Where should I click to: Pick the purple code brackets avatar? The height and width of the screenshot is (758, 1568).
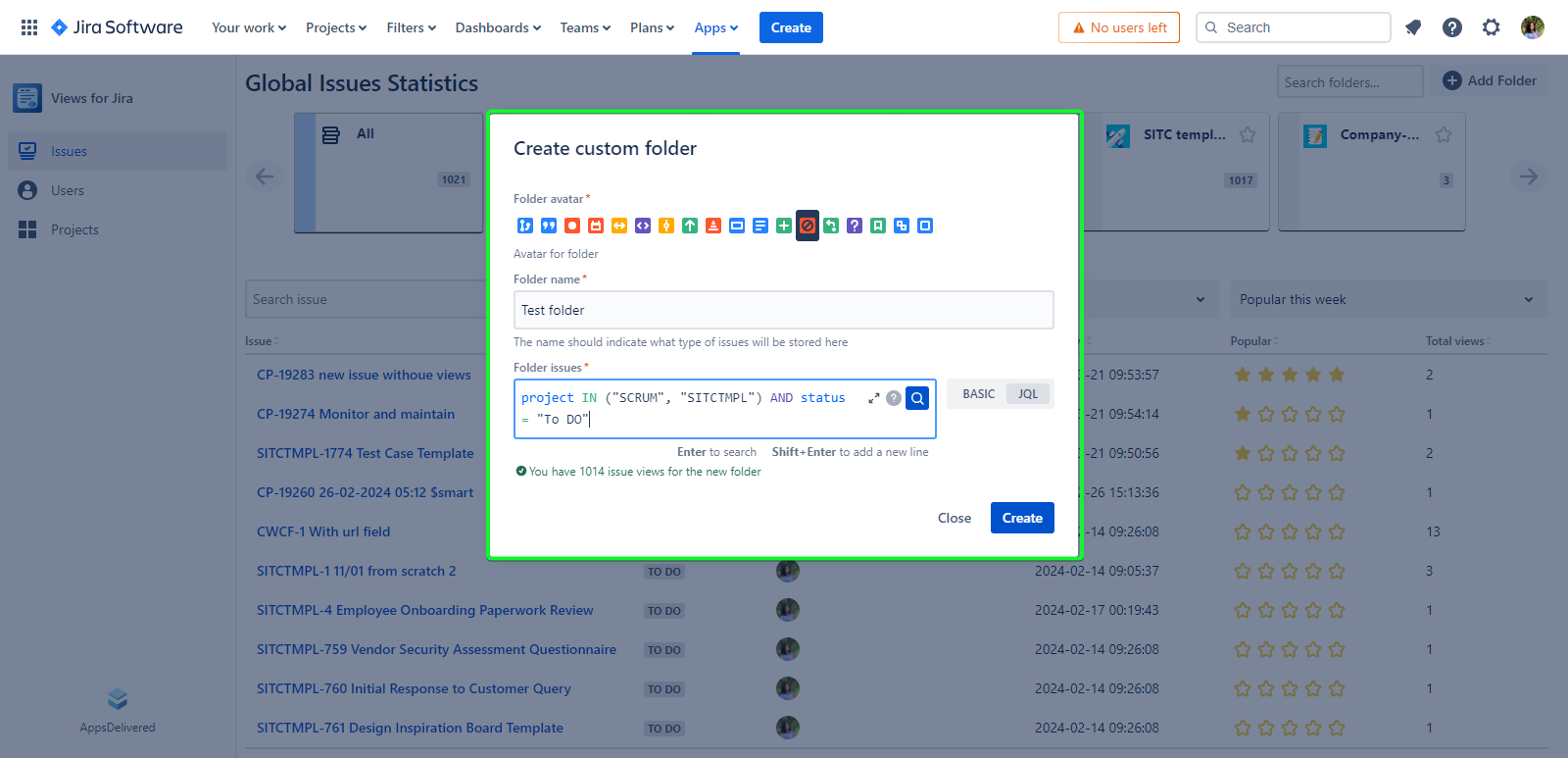[x=643, y=226]
